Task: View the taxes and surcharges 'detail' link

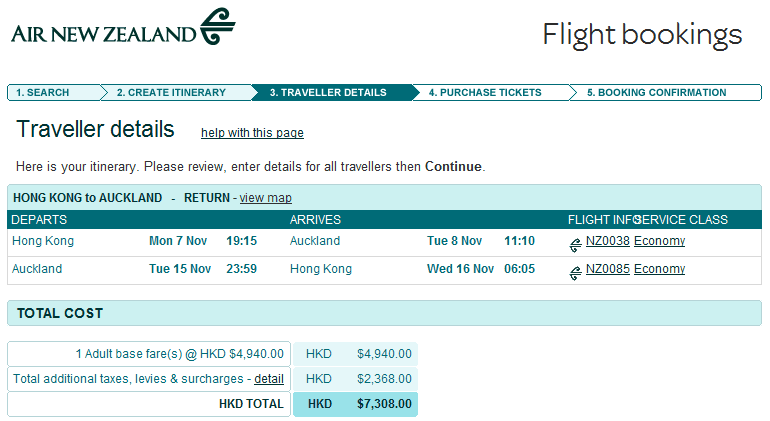Action: 269,379
